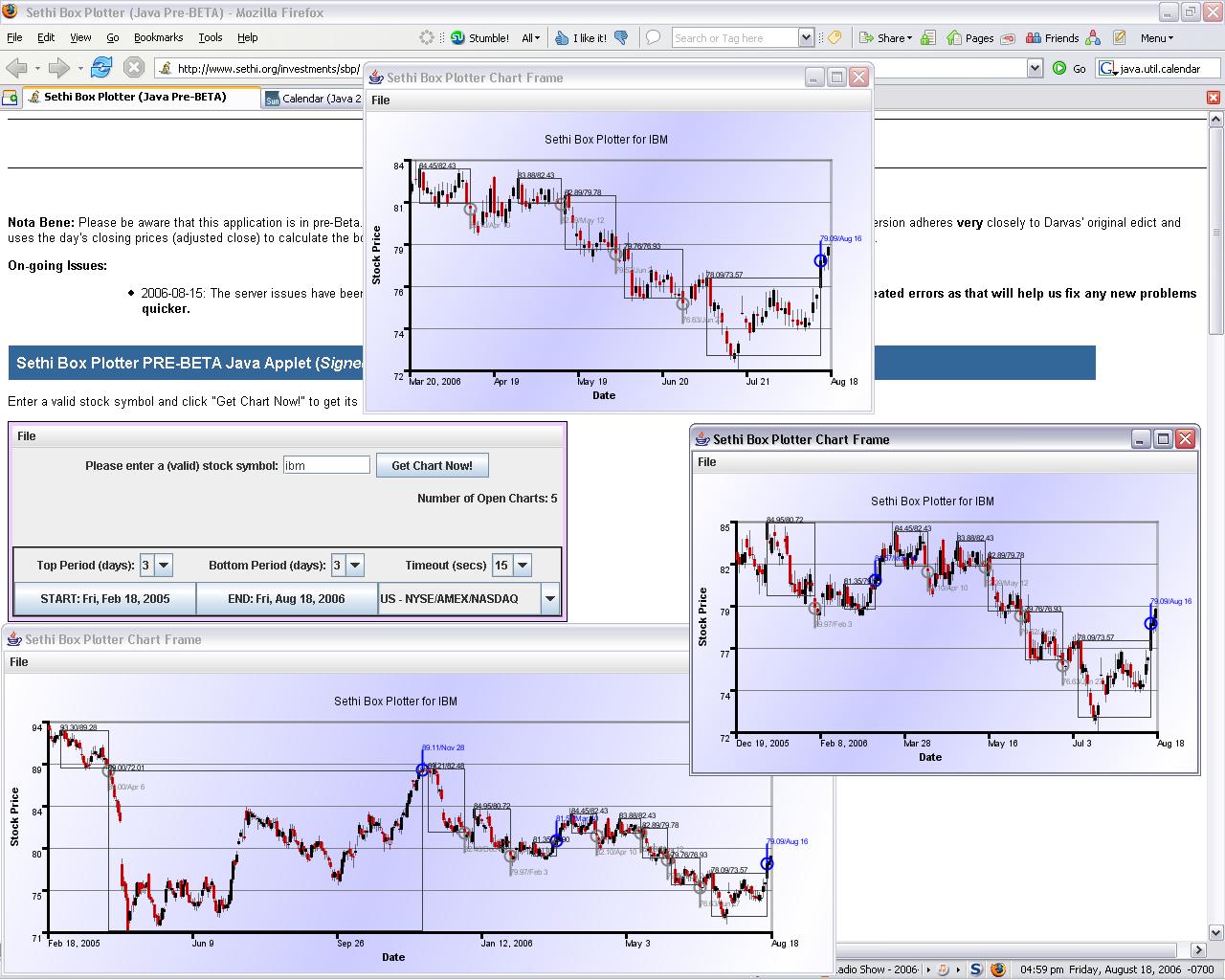Expand the Bottom Period days dropdown

pyautogui.click(x=355, y=566)
